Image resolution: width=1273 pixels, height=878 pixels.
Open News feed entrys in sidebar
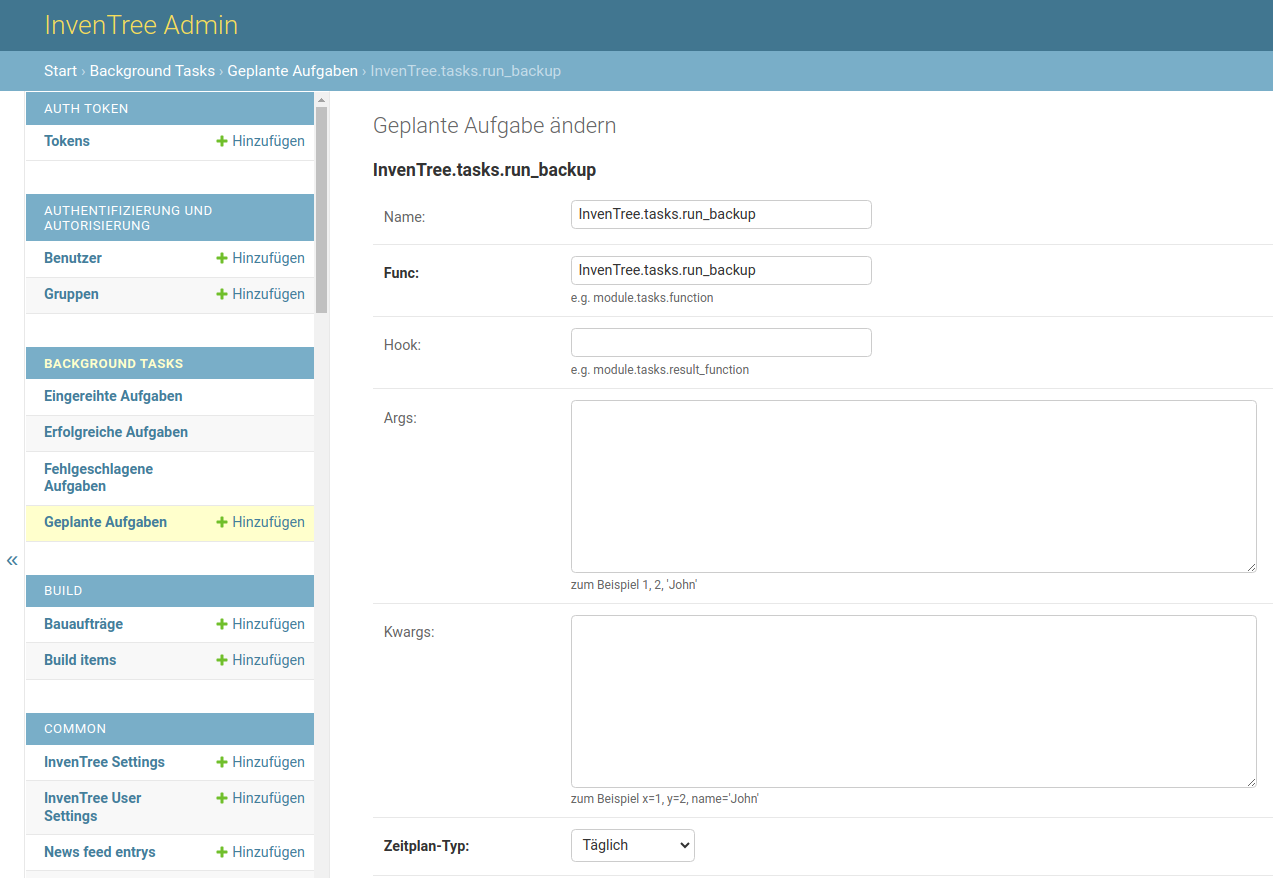pyautogui.click(x=100, y=852)
